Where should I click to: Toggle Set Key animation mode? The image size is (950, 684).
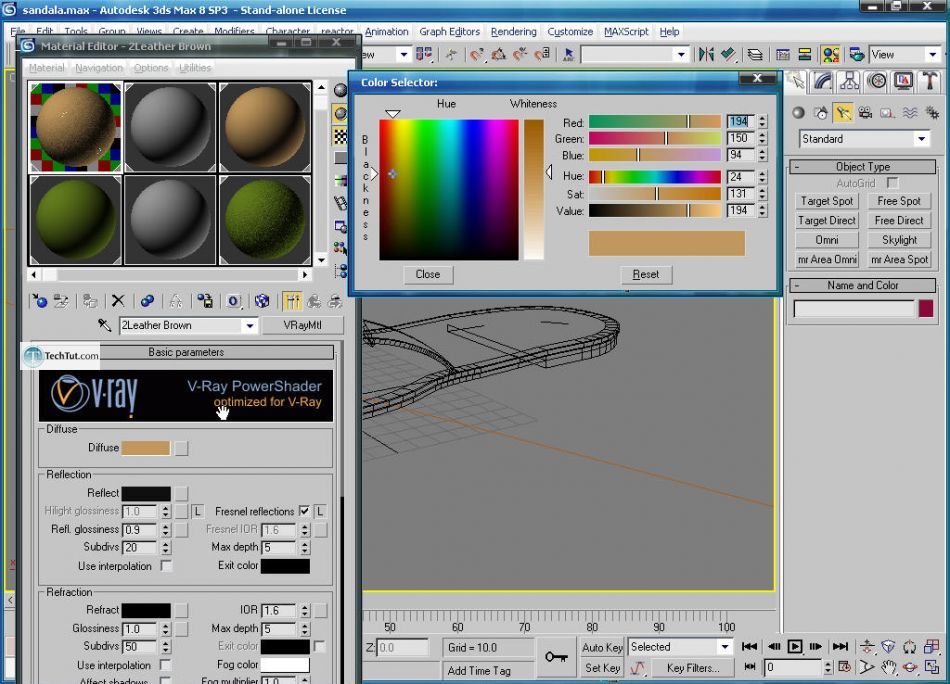[x=602, y=668]
